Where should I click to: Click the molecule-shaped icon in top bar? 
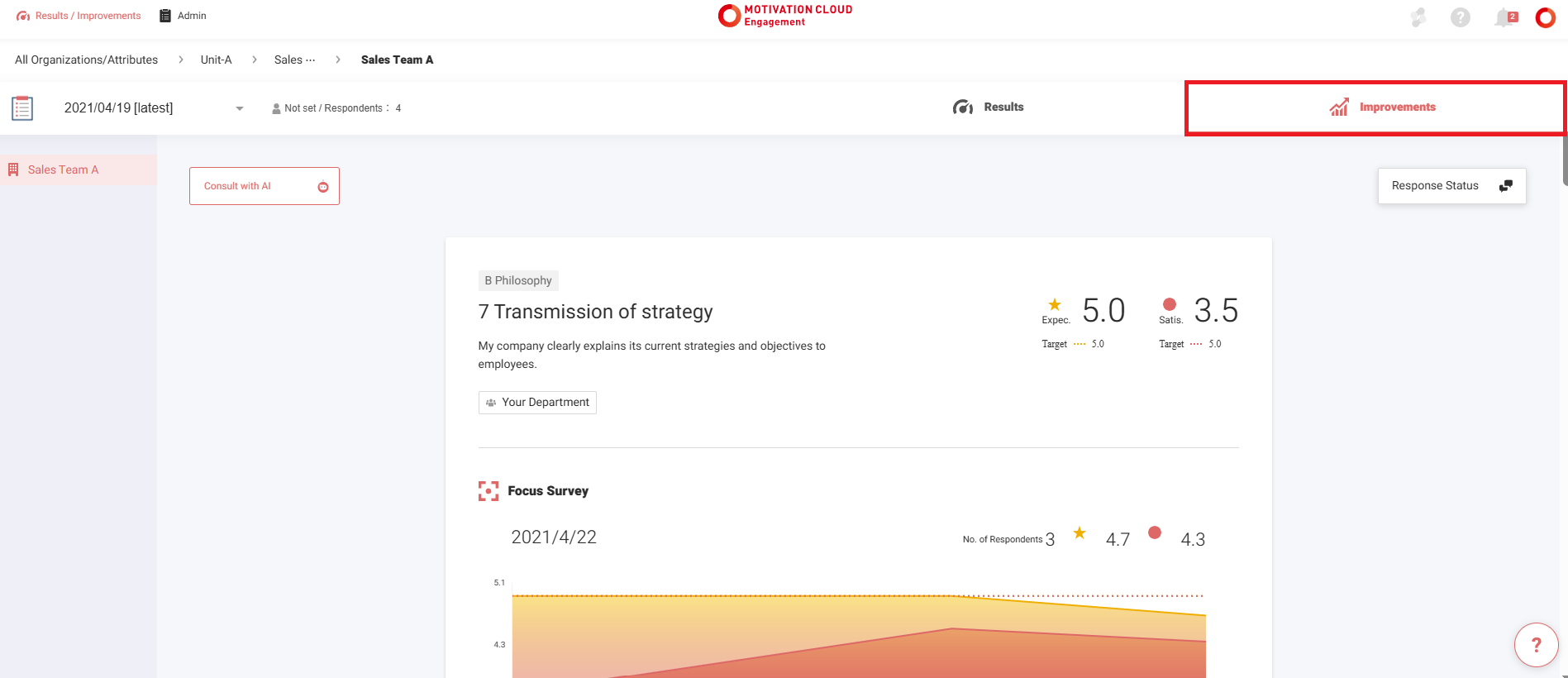[x=1418, y=17]
